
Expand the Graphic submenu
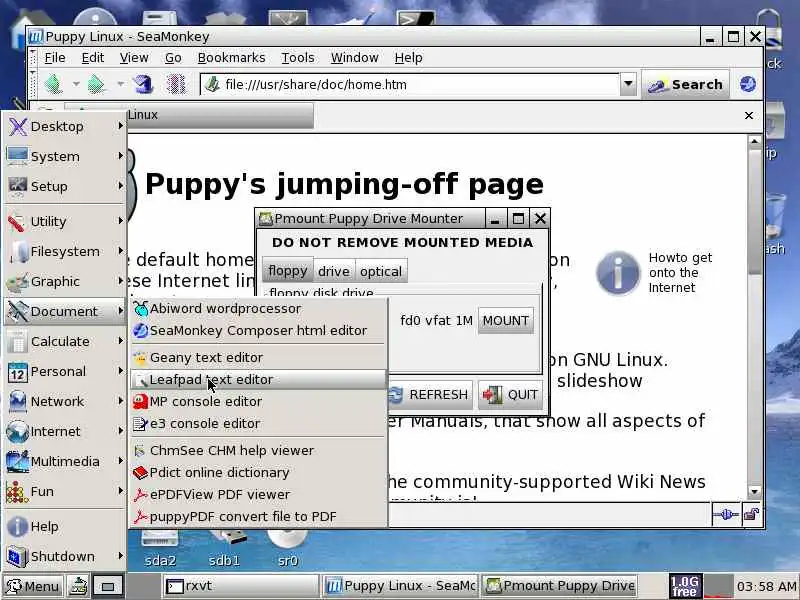(x=65, y=281)
